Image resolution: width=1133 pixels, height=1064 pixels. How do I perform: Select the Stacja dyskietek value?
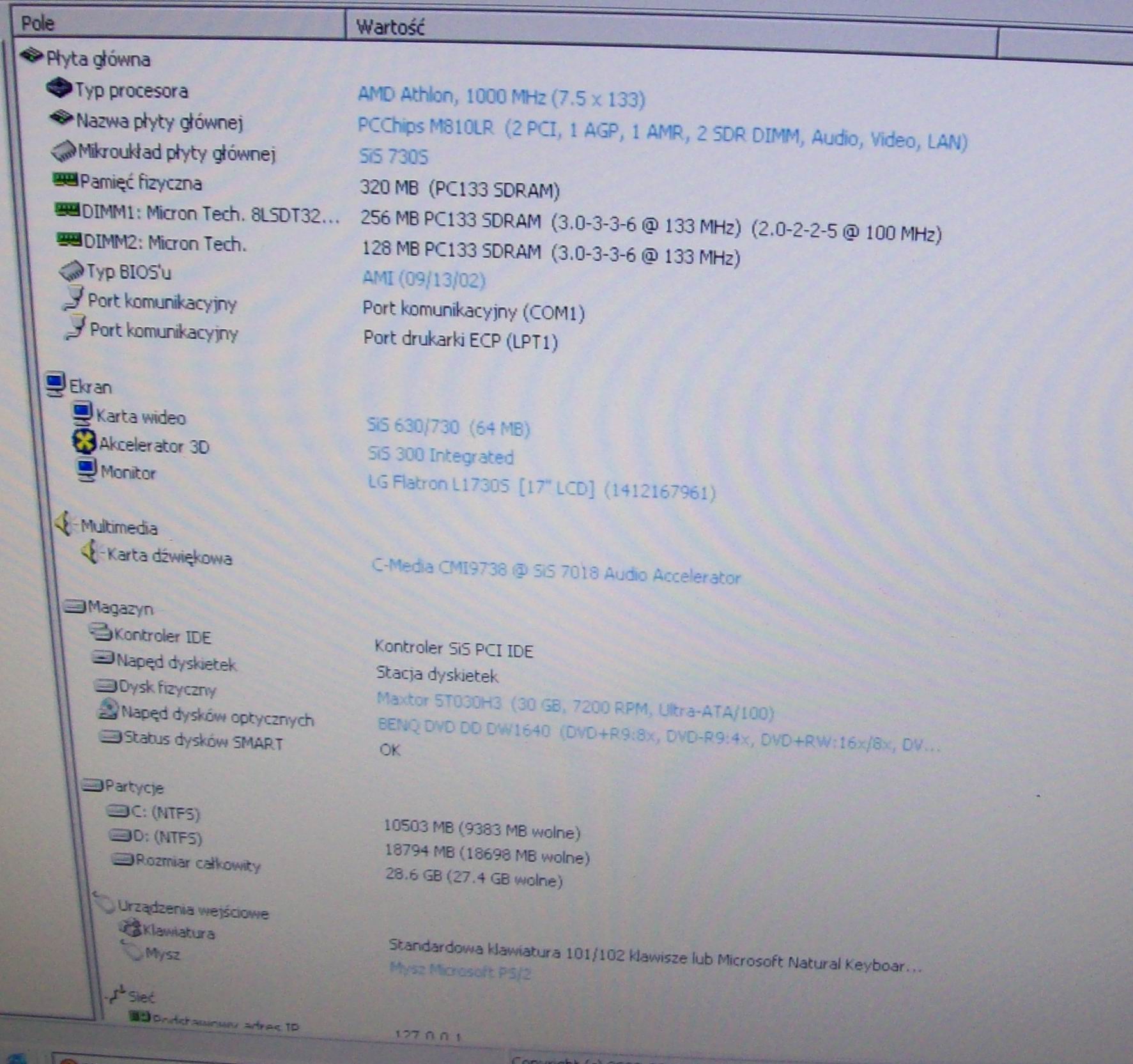437,674
